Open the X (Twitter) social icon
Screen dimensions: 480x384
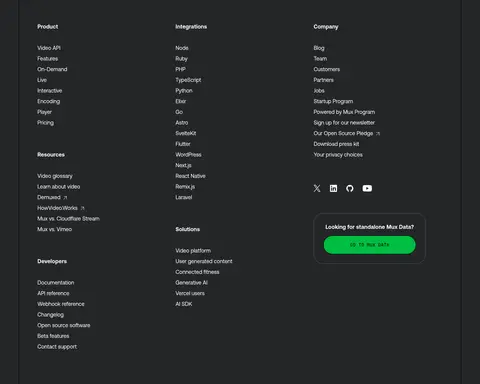point(317,188)
